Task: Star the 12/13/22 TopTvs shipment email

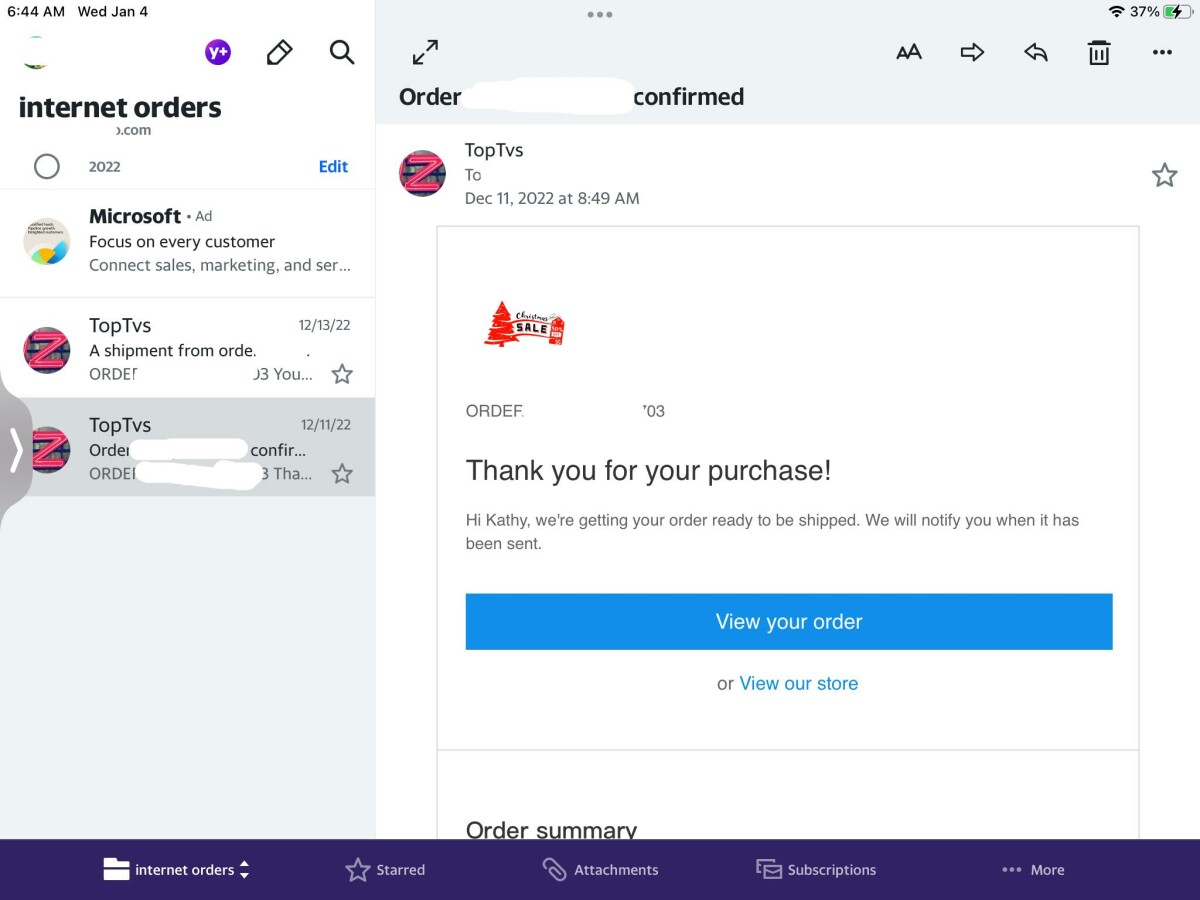Action: click(x=342, y=374)
